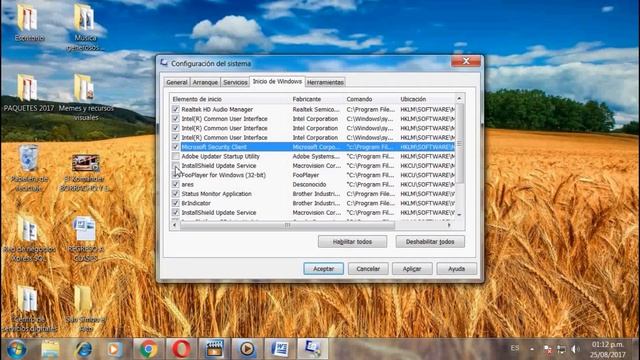
Task: Uncheck Microsoft Security Client startup item
Action: tap(176, 147)
